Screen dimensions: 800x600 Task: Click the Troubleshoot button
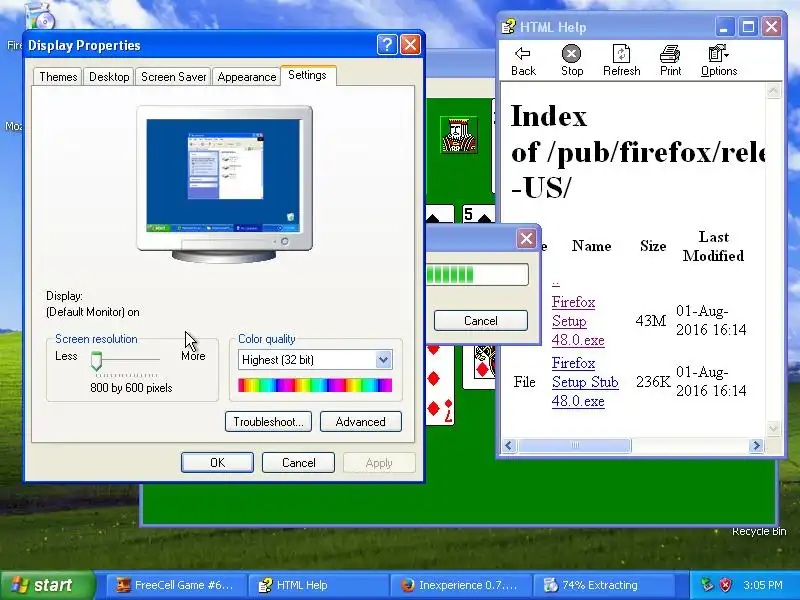pyautogui.click(x=268, y=422)
